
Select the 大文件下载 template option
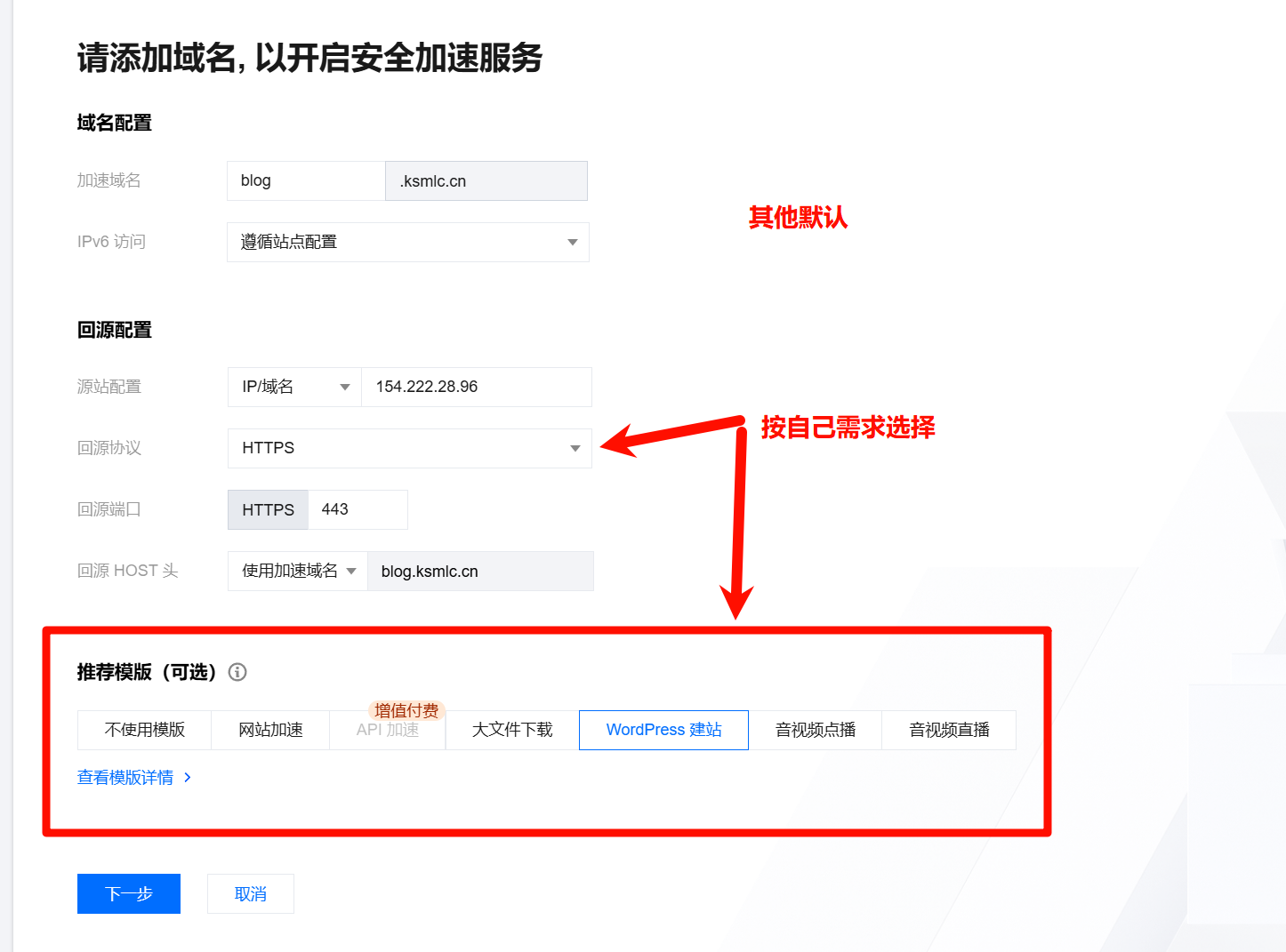coord(512,730)
